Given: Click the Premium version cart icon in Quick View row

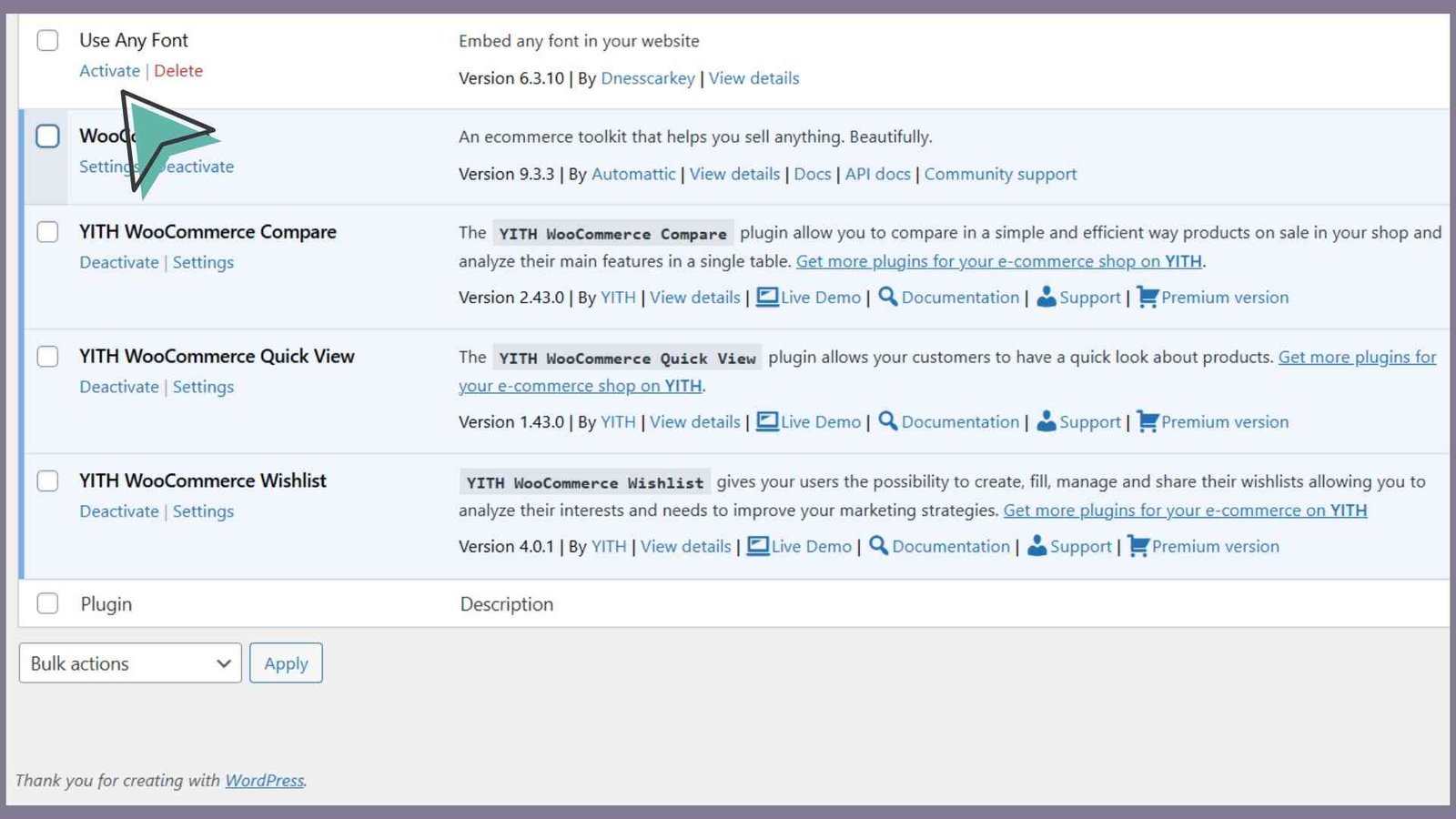Looking at the screenshot, I should tap(1148, 421).
